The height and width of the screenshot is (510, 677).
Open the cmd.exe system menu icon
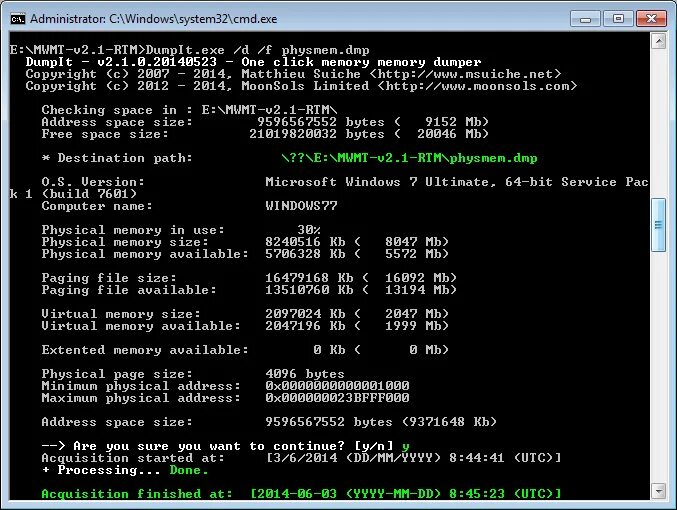pyautogui.click(x=18, y=19)
